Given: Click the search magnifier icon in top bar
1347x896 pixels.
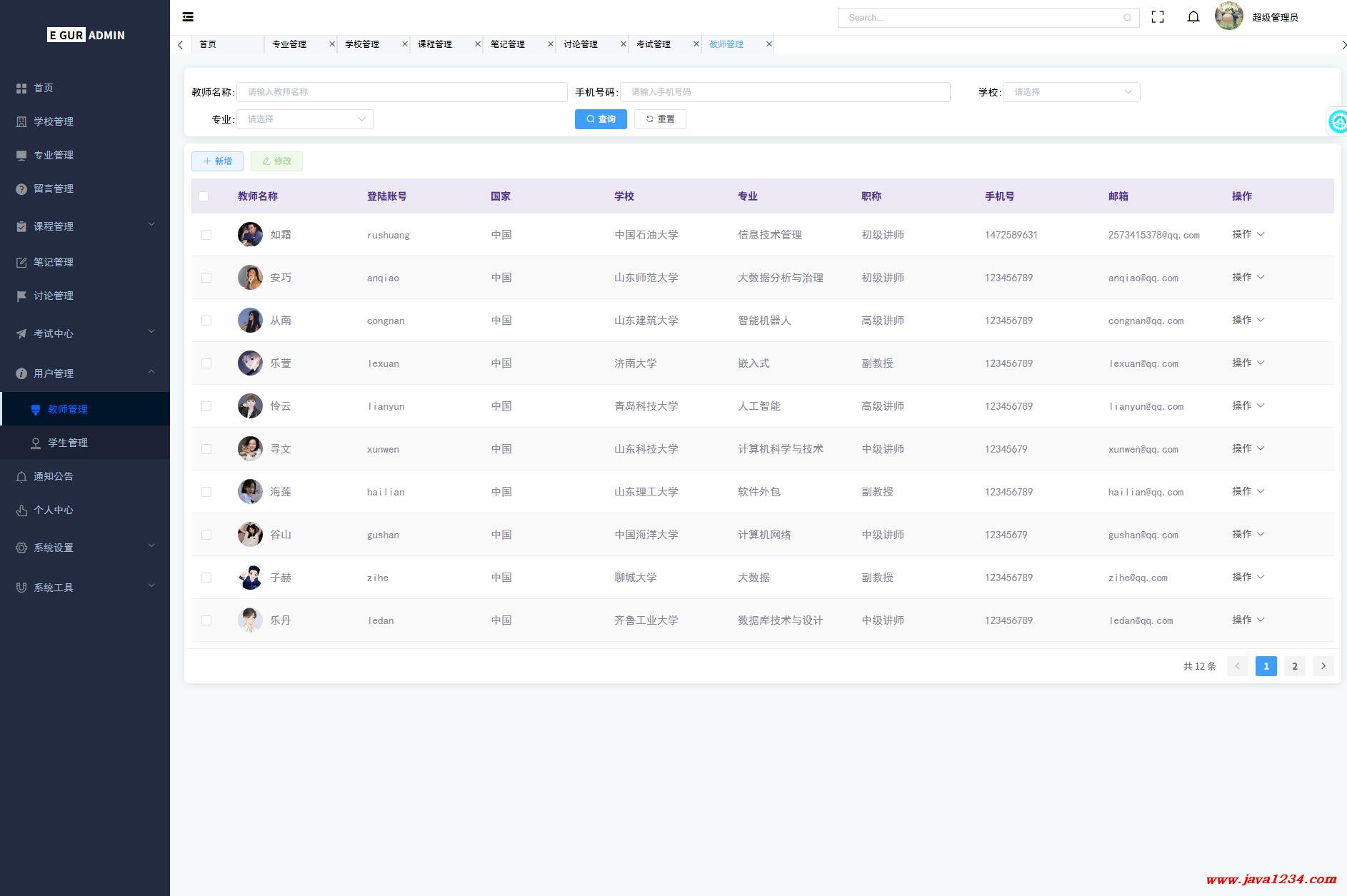Looking at the screenshot, I should [1127, 18].
